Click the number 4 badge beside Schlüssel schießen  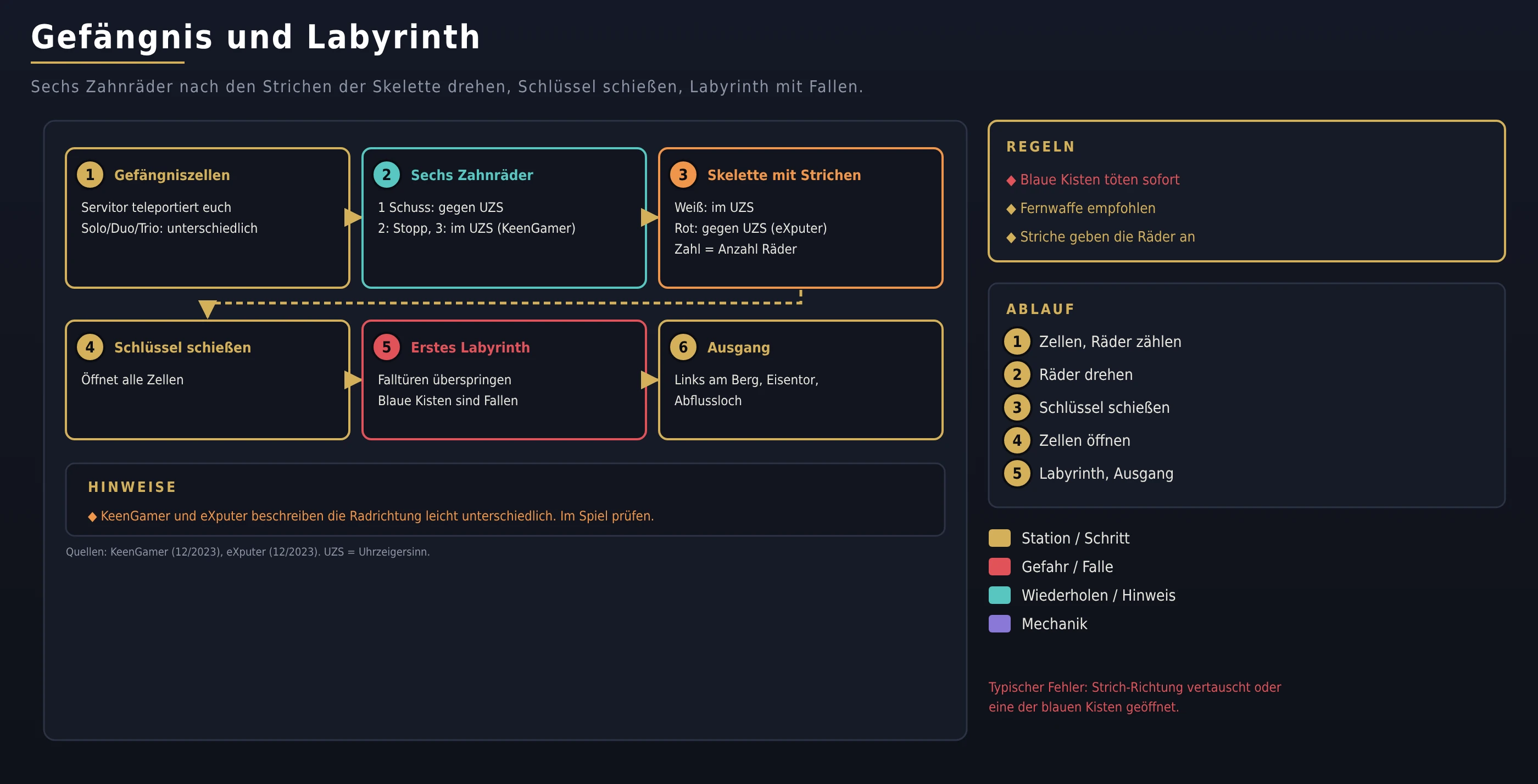[90, 347]
